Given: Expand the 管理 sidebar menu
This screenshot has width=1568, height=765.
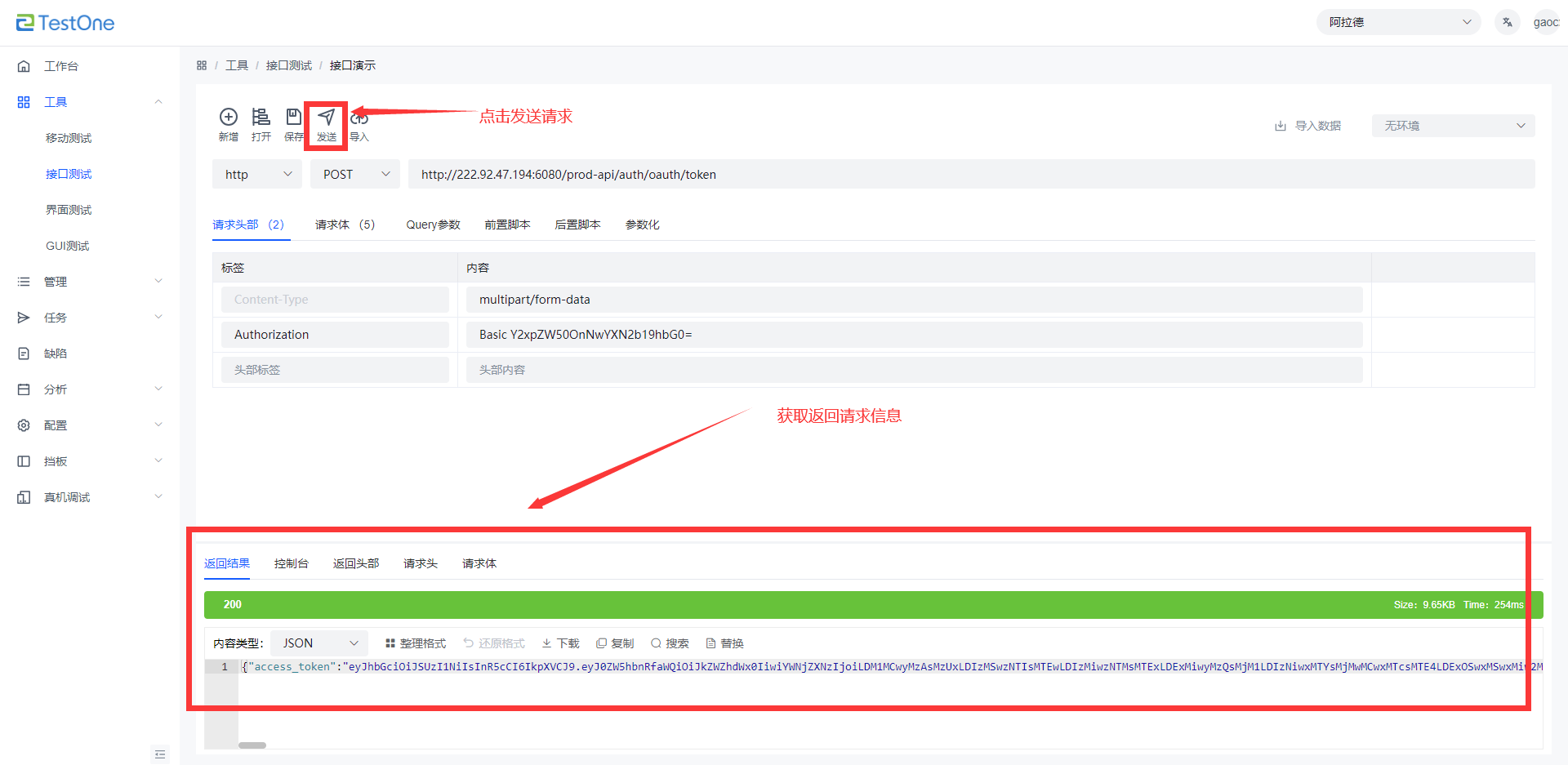Looking at the screenshot, I should coord(90,282).
